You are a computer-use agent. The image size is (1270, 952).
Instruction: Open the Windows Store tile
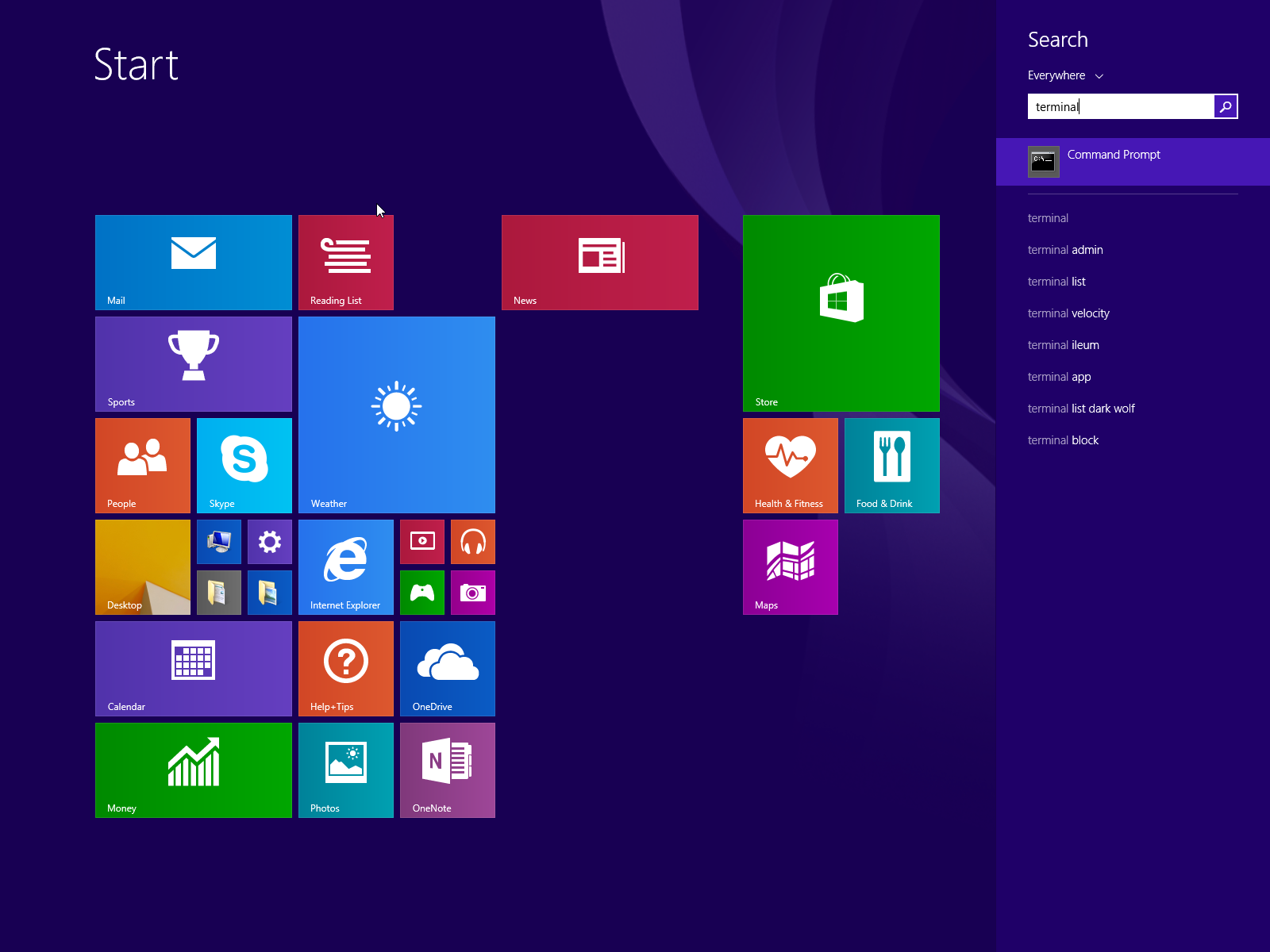click(841, 313)
